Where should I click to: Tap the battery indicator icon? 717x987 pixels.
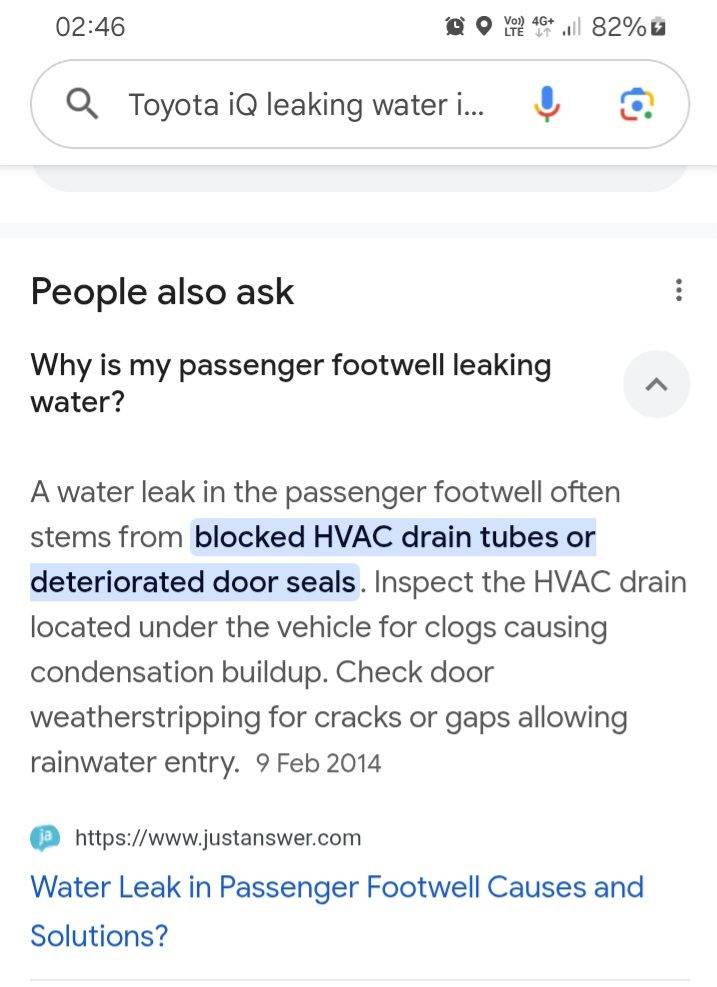coord(658,27)
